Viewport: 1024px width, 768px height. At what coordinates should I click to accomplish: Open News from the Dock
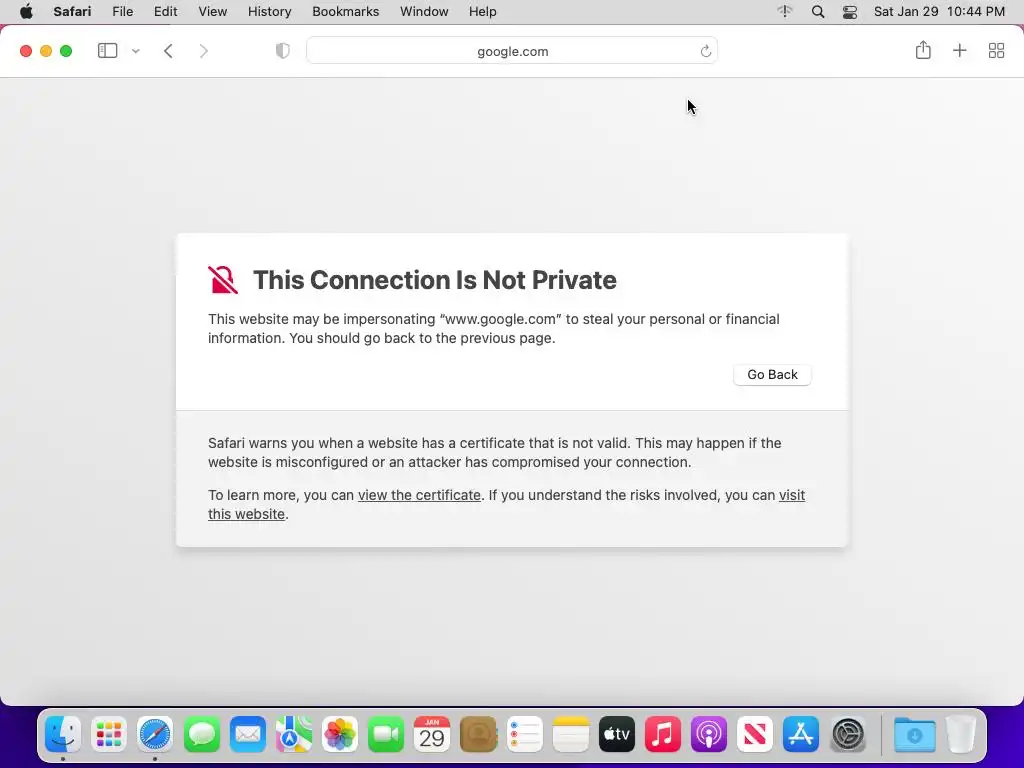point(755,734)
